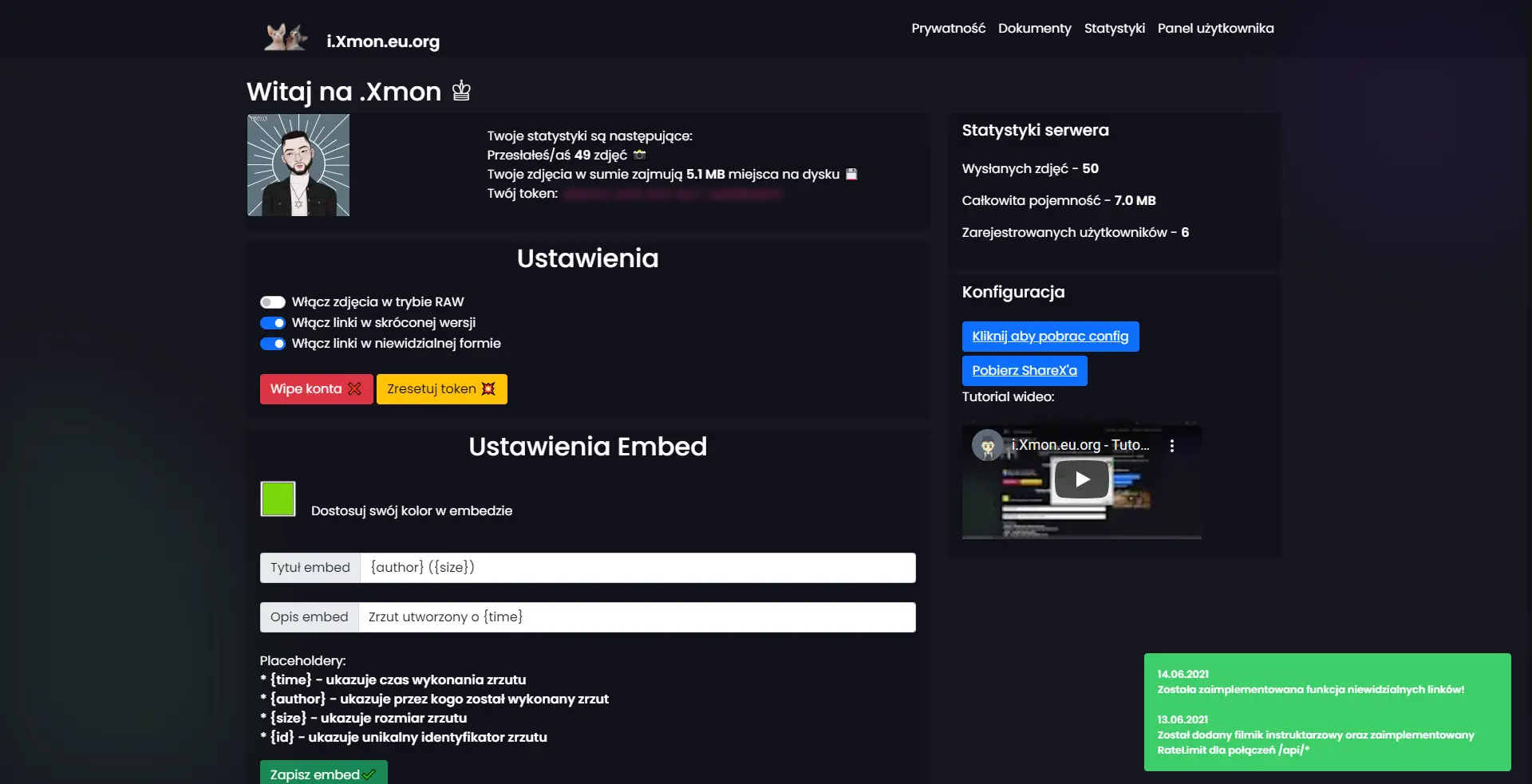Go to the Statystyki page
The image size is (1532, 784).
tap(1114, 29)
